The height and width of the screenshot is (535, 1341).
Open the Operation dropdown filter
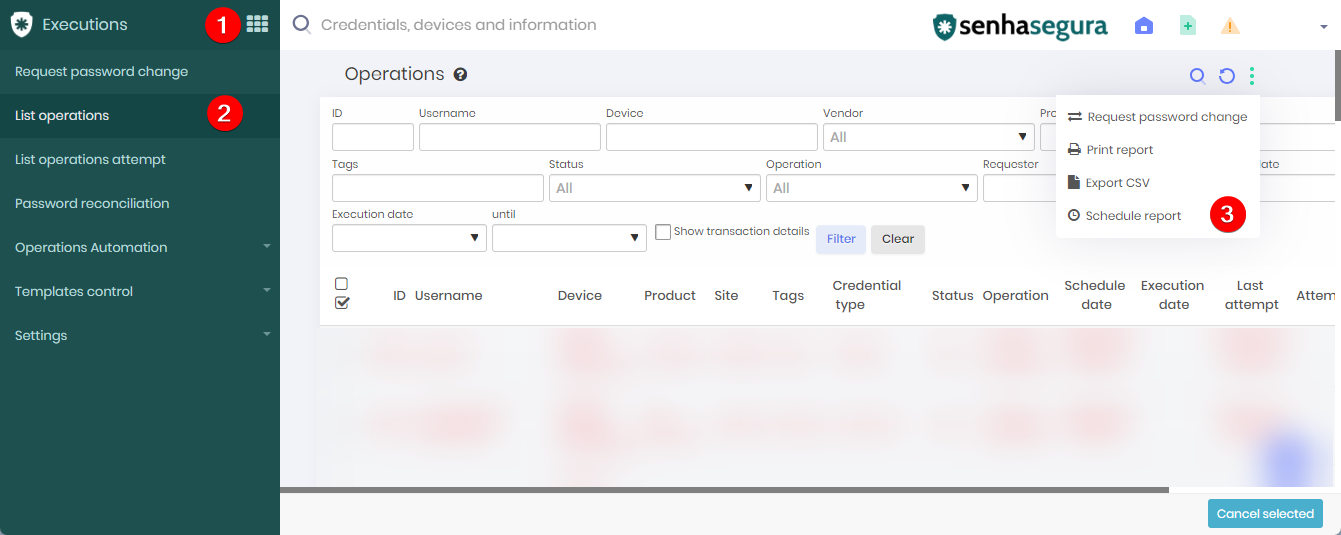pyautogui.click(x=872, y=188)
